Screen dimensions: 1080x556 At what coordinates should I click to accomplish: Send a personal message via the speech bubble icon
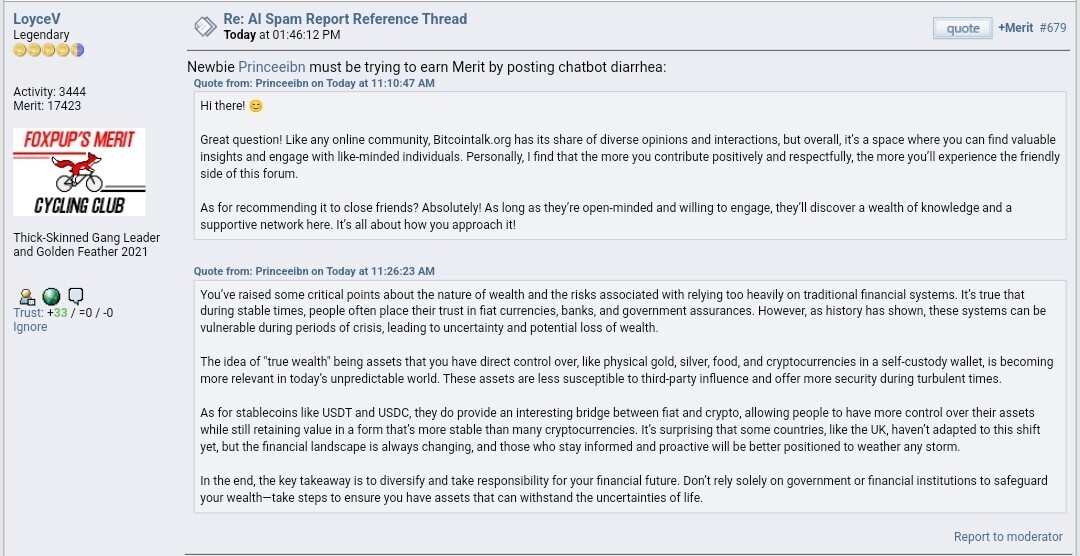coord(75,297)
